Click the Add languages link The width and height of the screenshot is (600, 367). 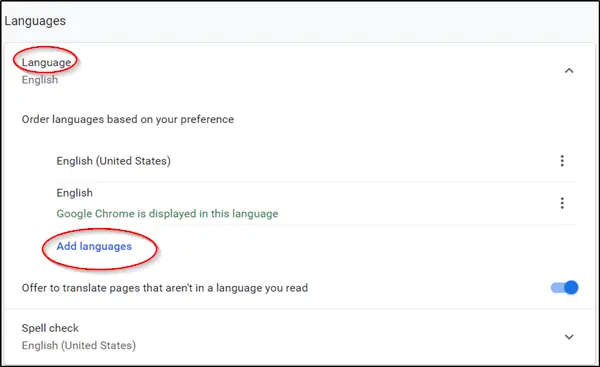point(94,246)
